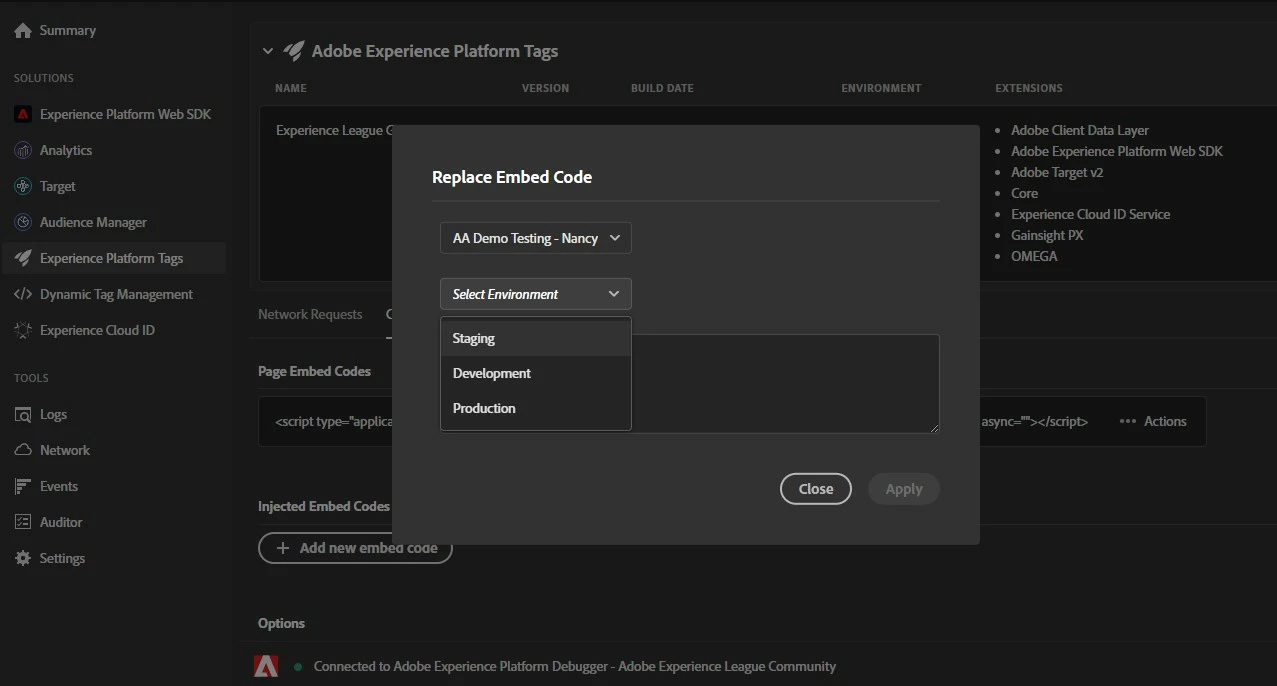Choose Staging from the environment list
Viewport: 1277px width, 686px height.
click(536, 338)
